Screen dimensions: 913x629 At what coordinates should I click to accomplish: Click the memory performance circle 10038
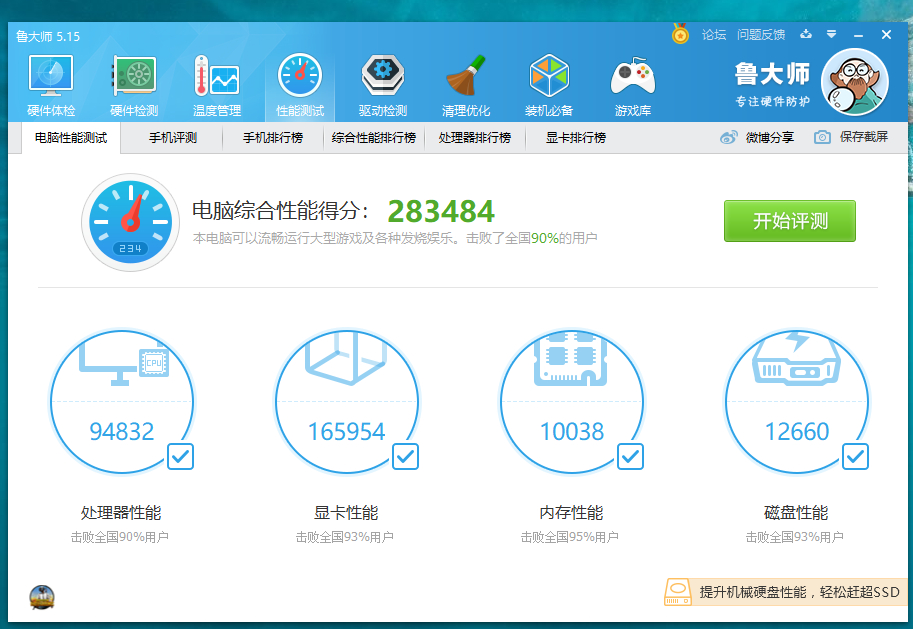tap(572, 402)
